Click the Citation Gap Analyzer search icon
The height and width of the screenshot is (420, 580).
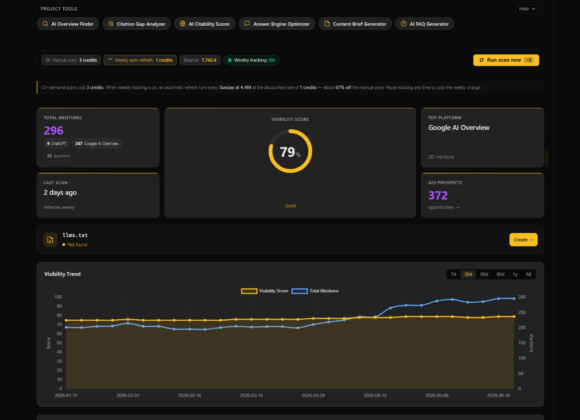coord(111,24)
